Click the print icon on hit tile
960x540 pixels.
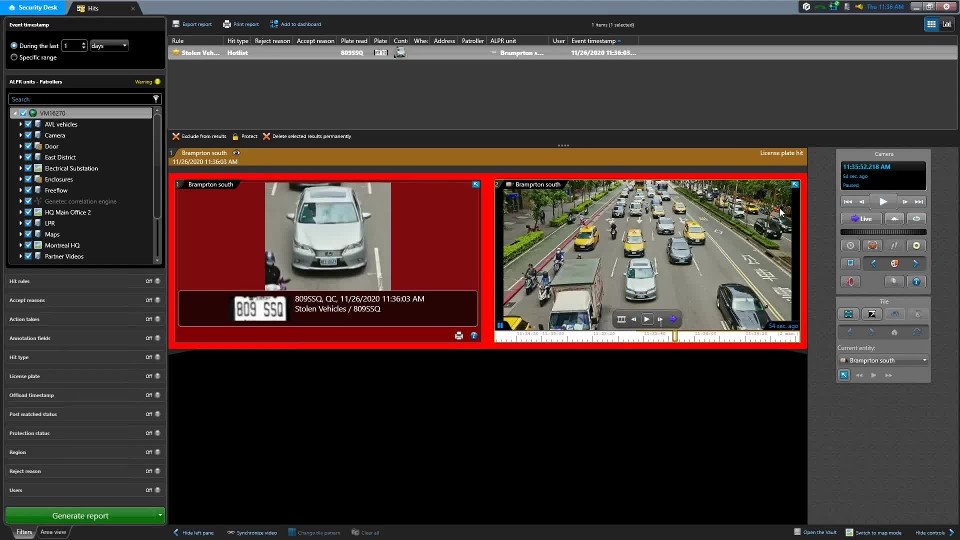pos(459,336)
